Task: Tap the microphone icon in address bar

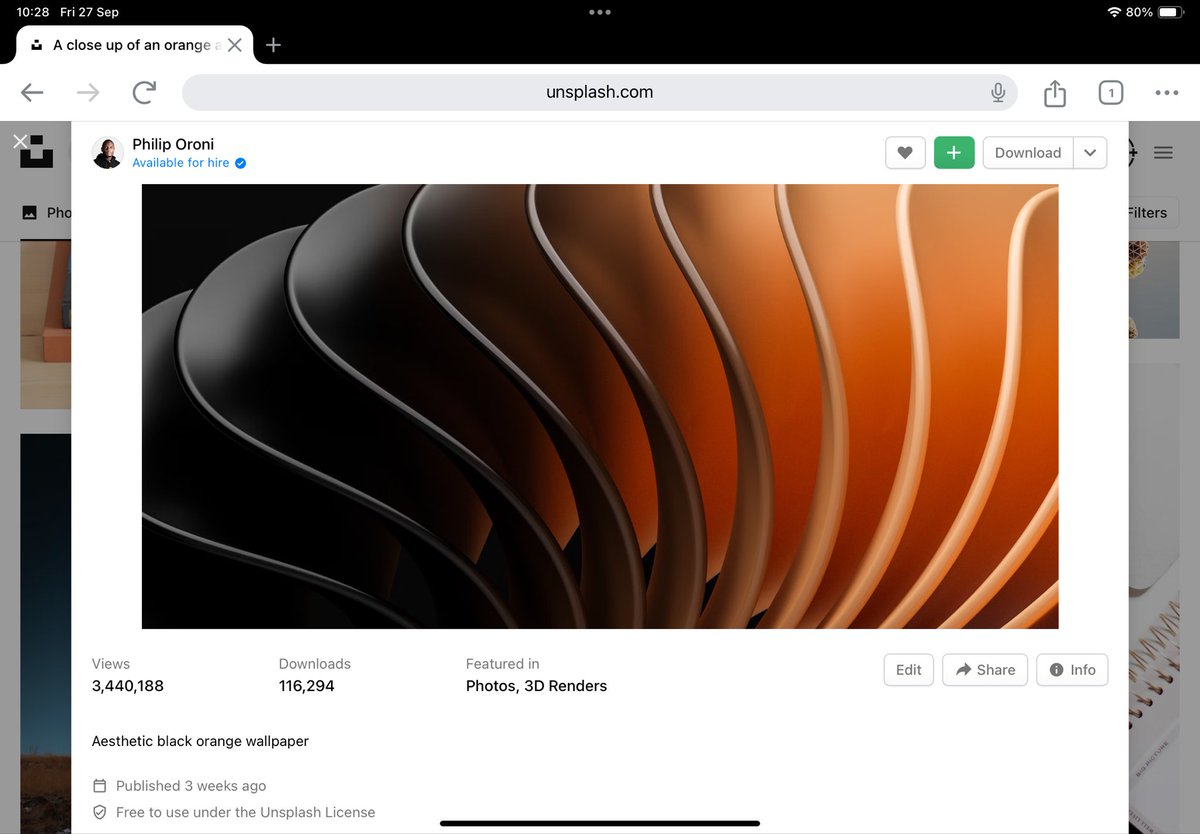Action: (x=997, y=93)
